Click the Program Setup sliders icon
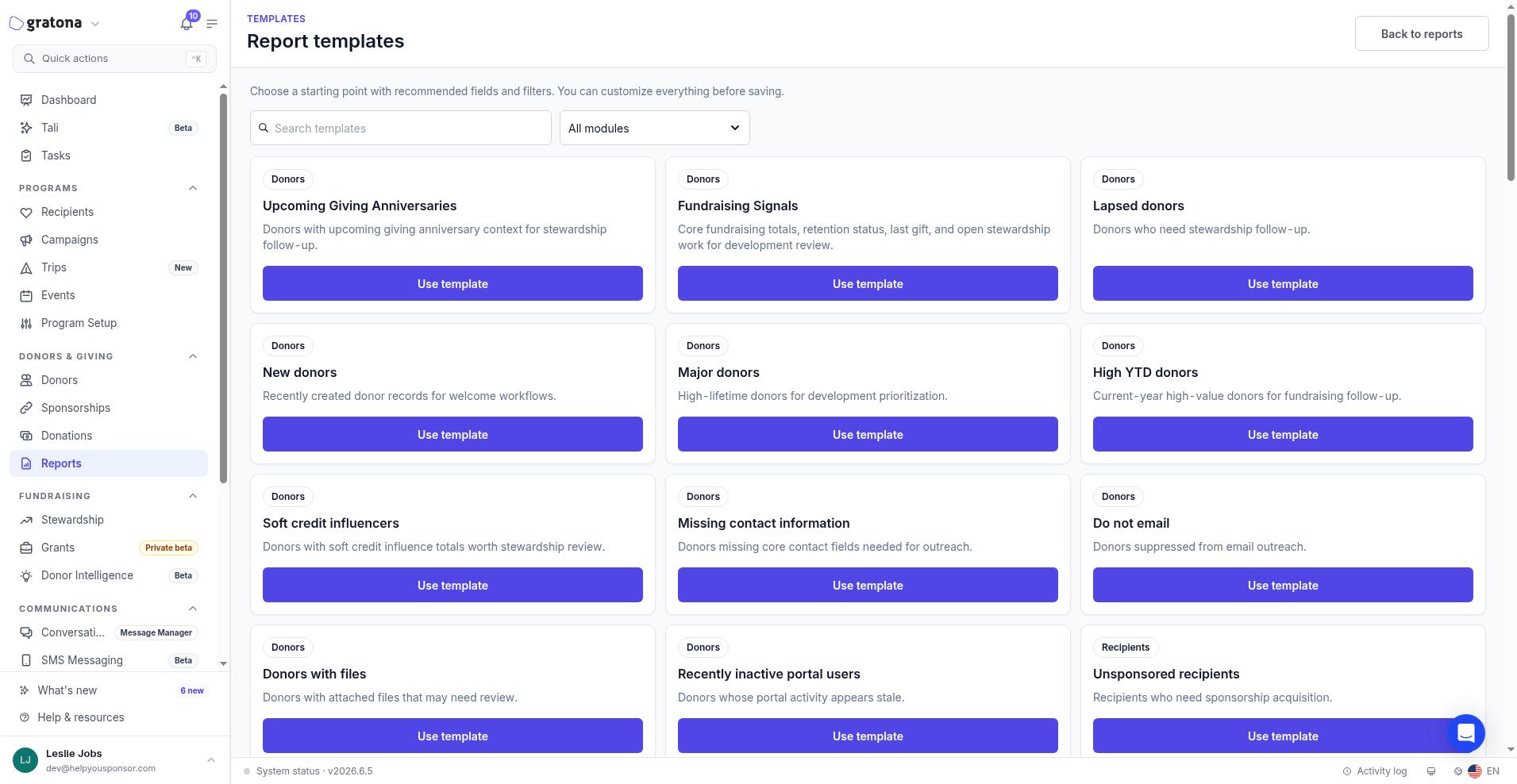 coord(26,323)
